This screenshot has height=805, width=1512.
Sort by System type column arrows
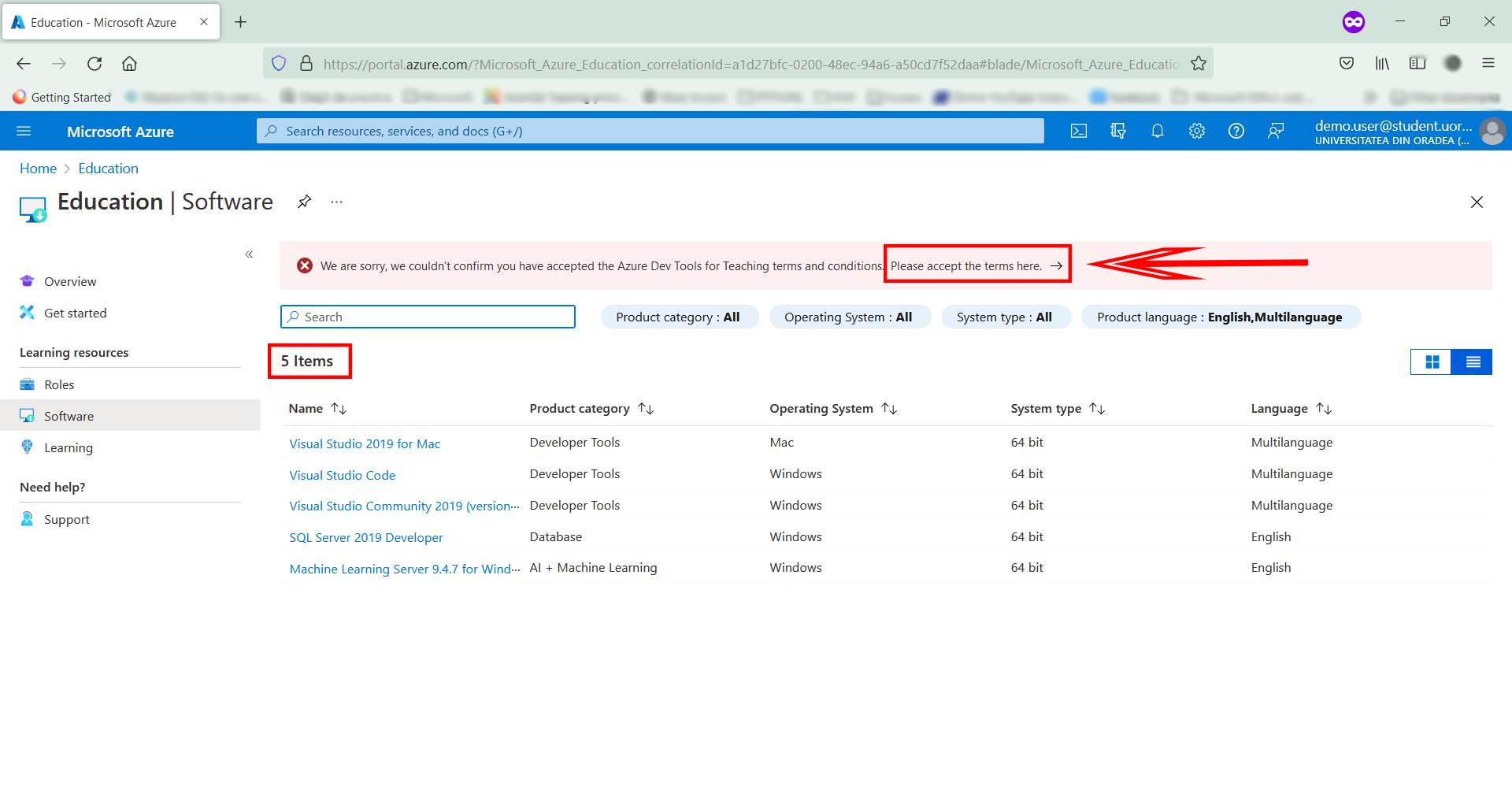pyautogui.click(x=1097, y=408)
